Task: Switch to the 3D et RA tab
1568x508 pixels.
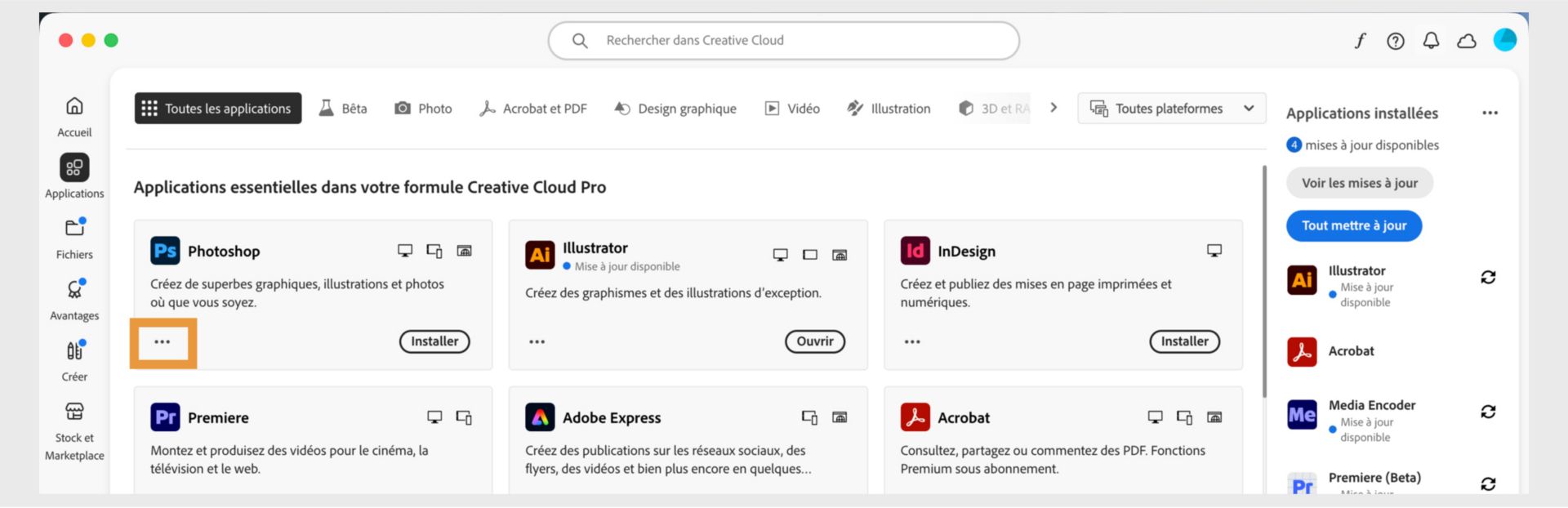Action: click(994, 108)
